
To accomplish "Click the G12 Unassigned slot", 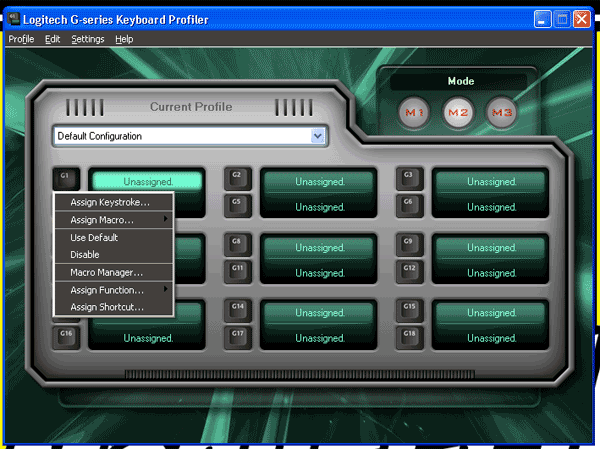I will pos(491,273).
